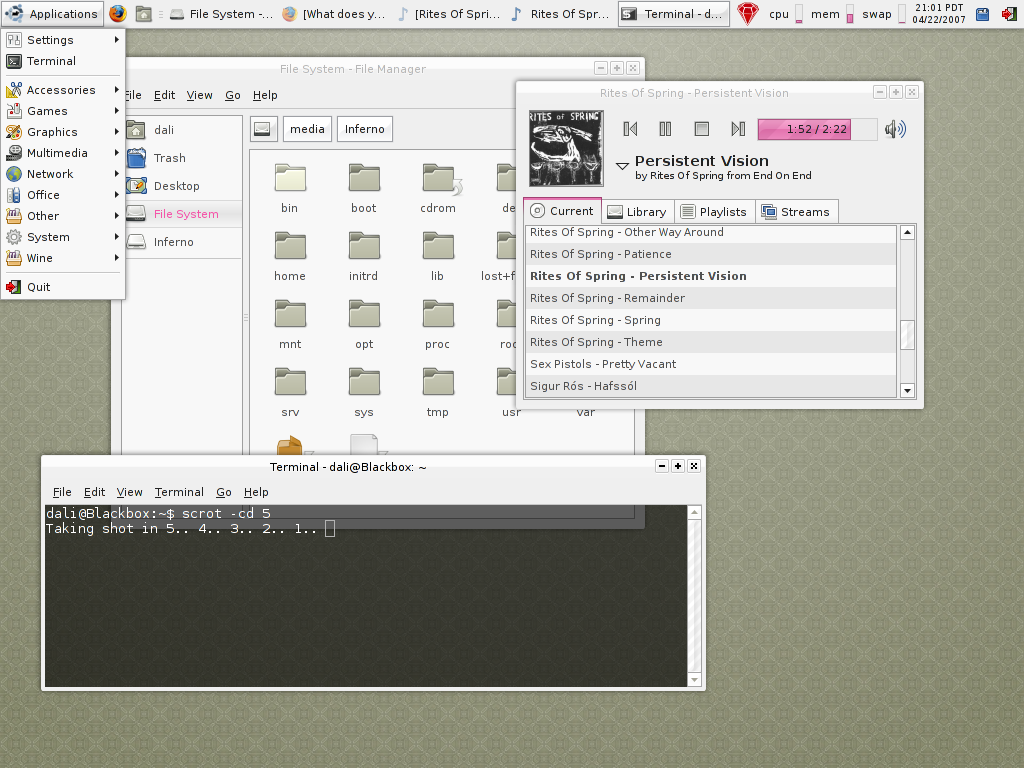Click the media path button
The image size is (1024, 768).
pos(307,129)
